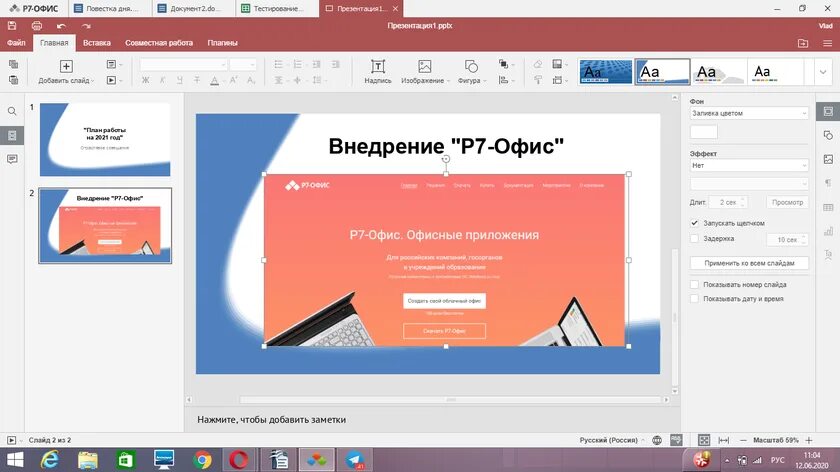Open the Эффект dropdown showing Нет

point(749,166)
